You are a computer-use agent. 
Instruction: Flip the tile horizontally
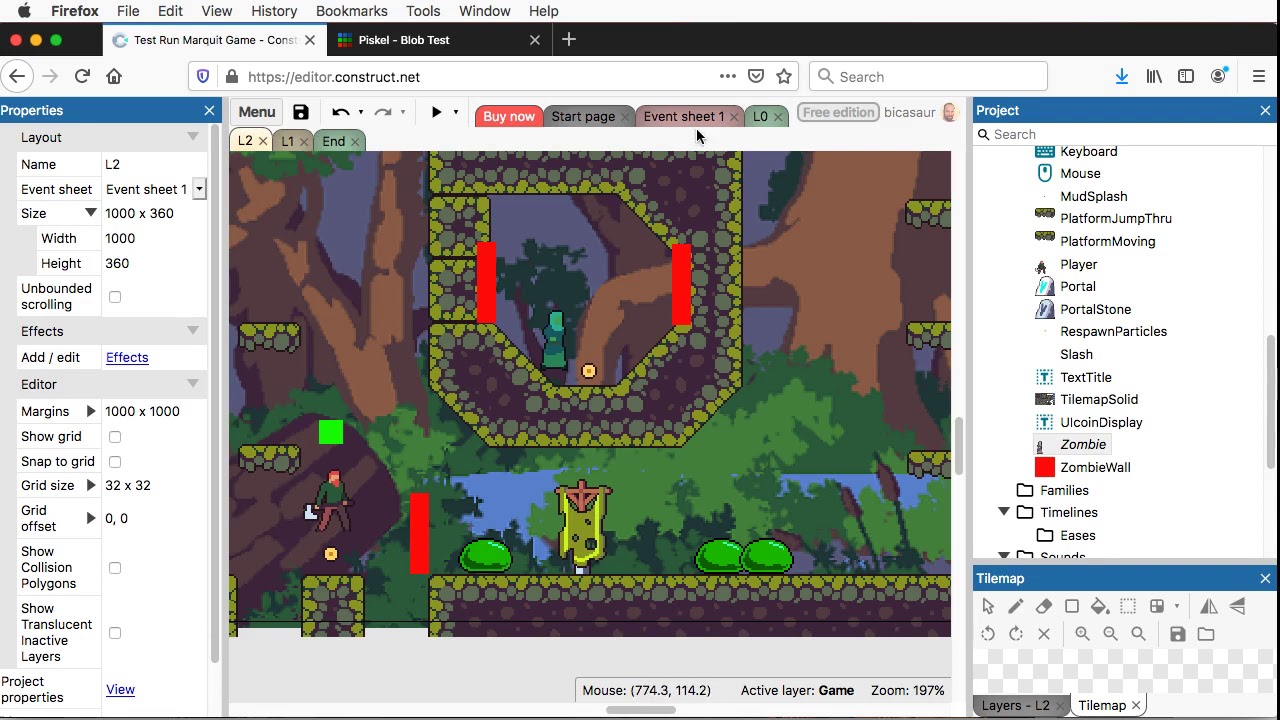[x=1209, y=606]
